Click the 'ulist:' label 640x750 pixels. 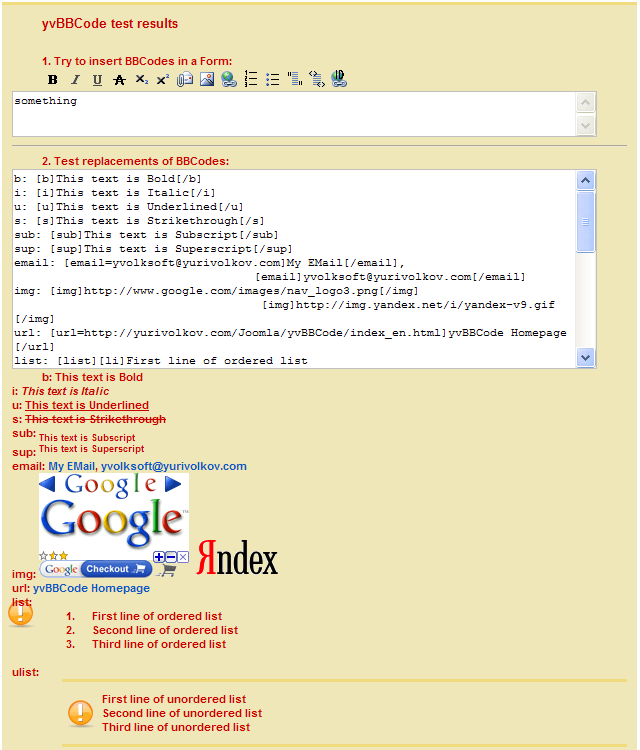point(25,672)
